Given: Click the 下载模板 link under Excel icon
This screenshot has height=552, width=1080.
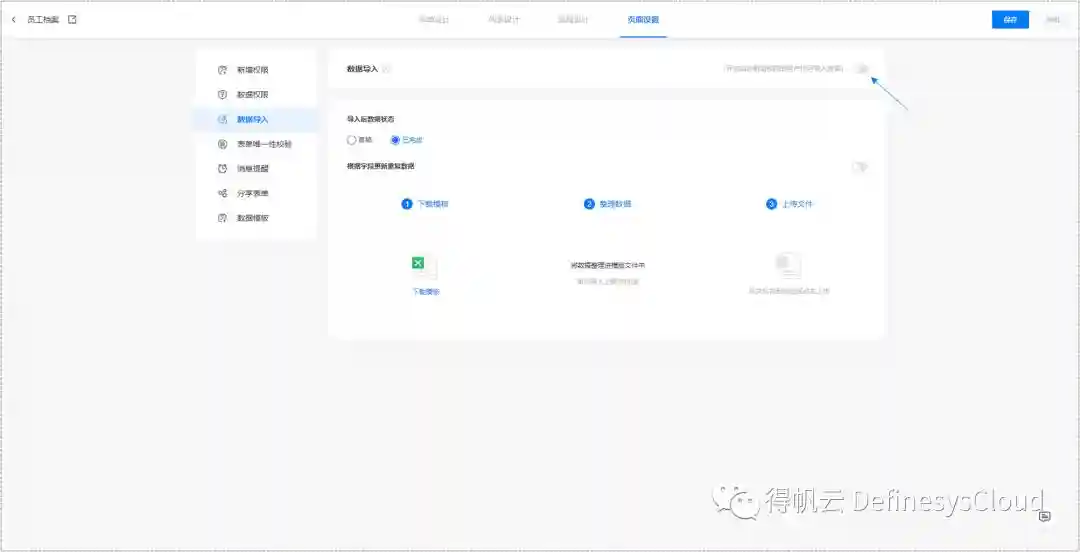Looking at the screenshot, I should pos(426,291).
